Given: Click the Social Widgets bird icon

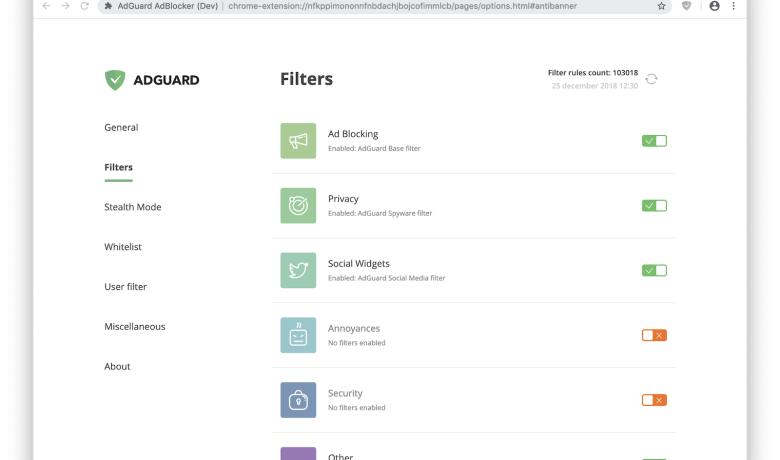Looking at the screenshot, I should coord(298,270).
